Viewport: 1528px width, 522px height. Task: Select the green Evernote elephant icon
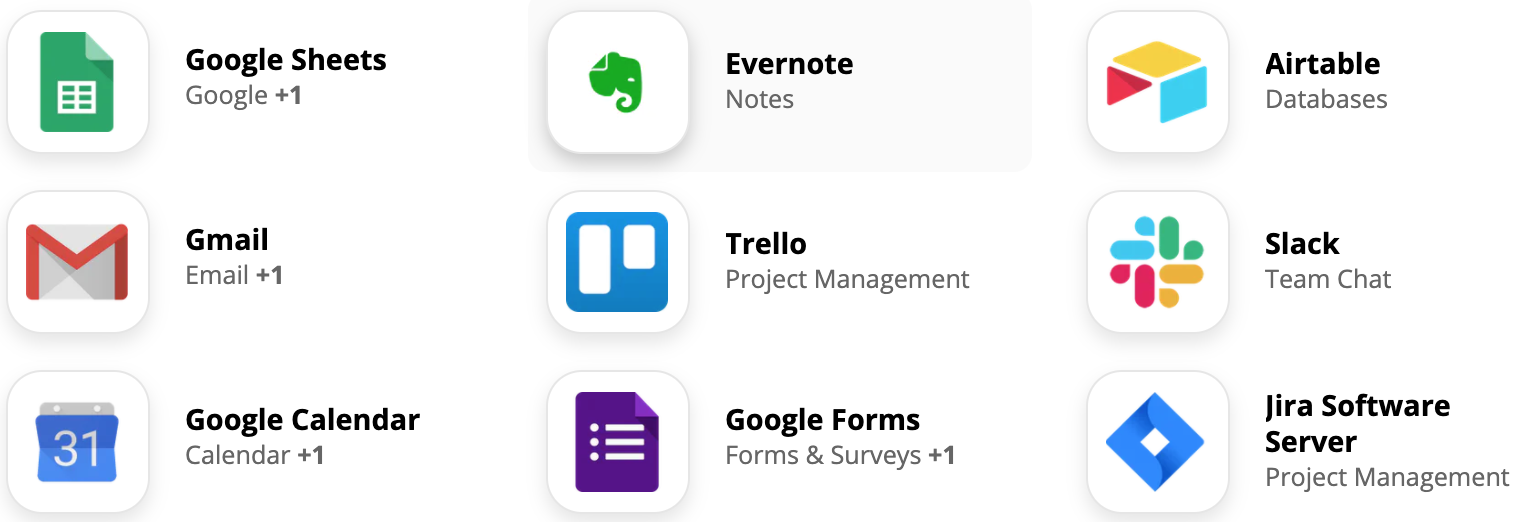click(x=618, y=82)
